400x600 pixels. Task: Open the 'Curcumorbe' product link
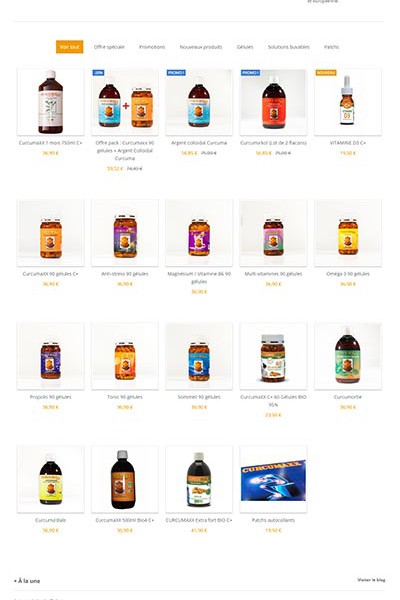point(348,397)
